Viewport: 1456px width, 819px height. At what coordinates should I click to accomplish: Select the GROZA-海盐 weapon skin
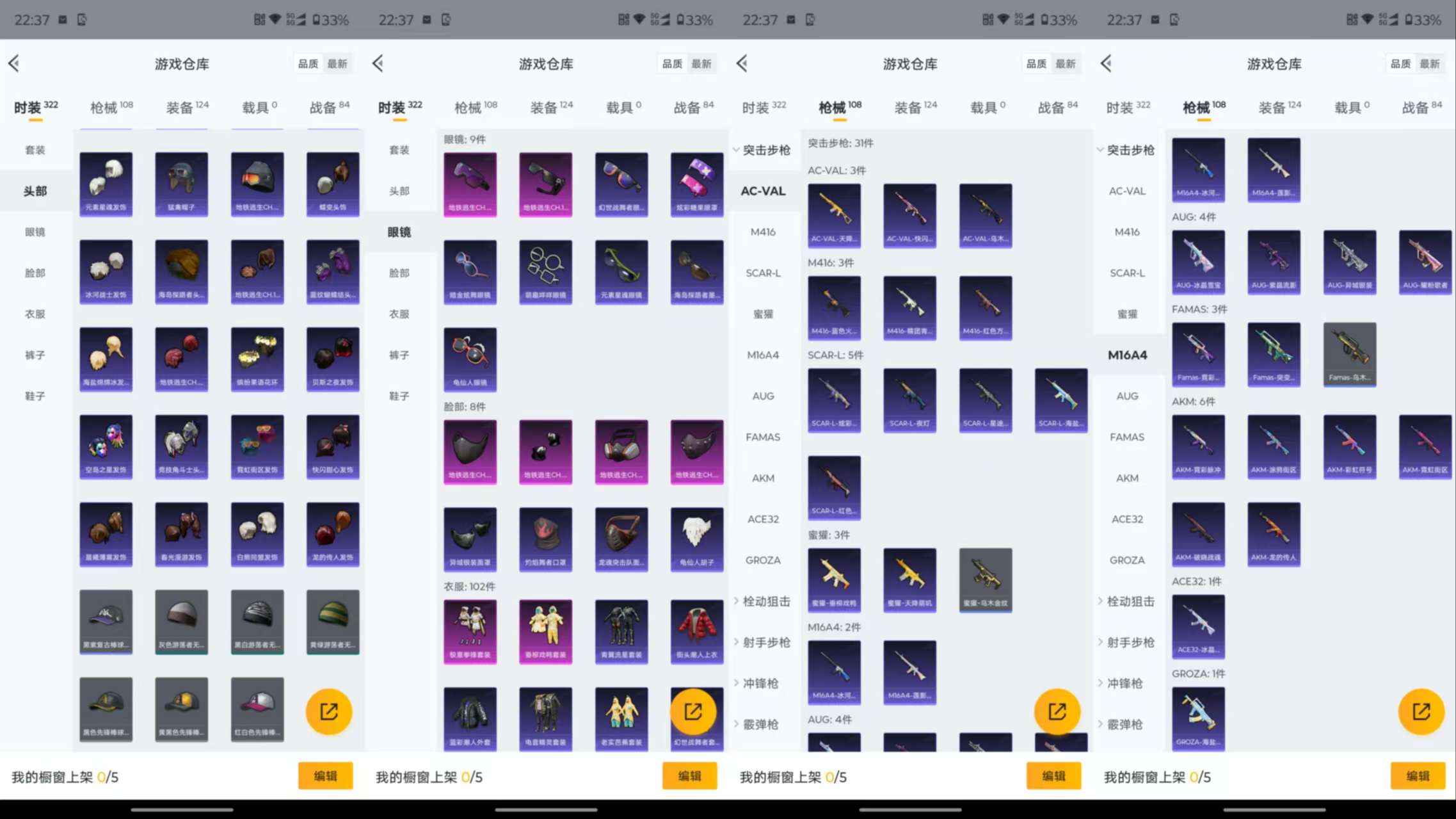coord(1198,718)
